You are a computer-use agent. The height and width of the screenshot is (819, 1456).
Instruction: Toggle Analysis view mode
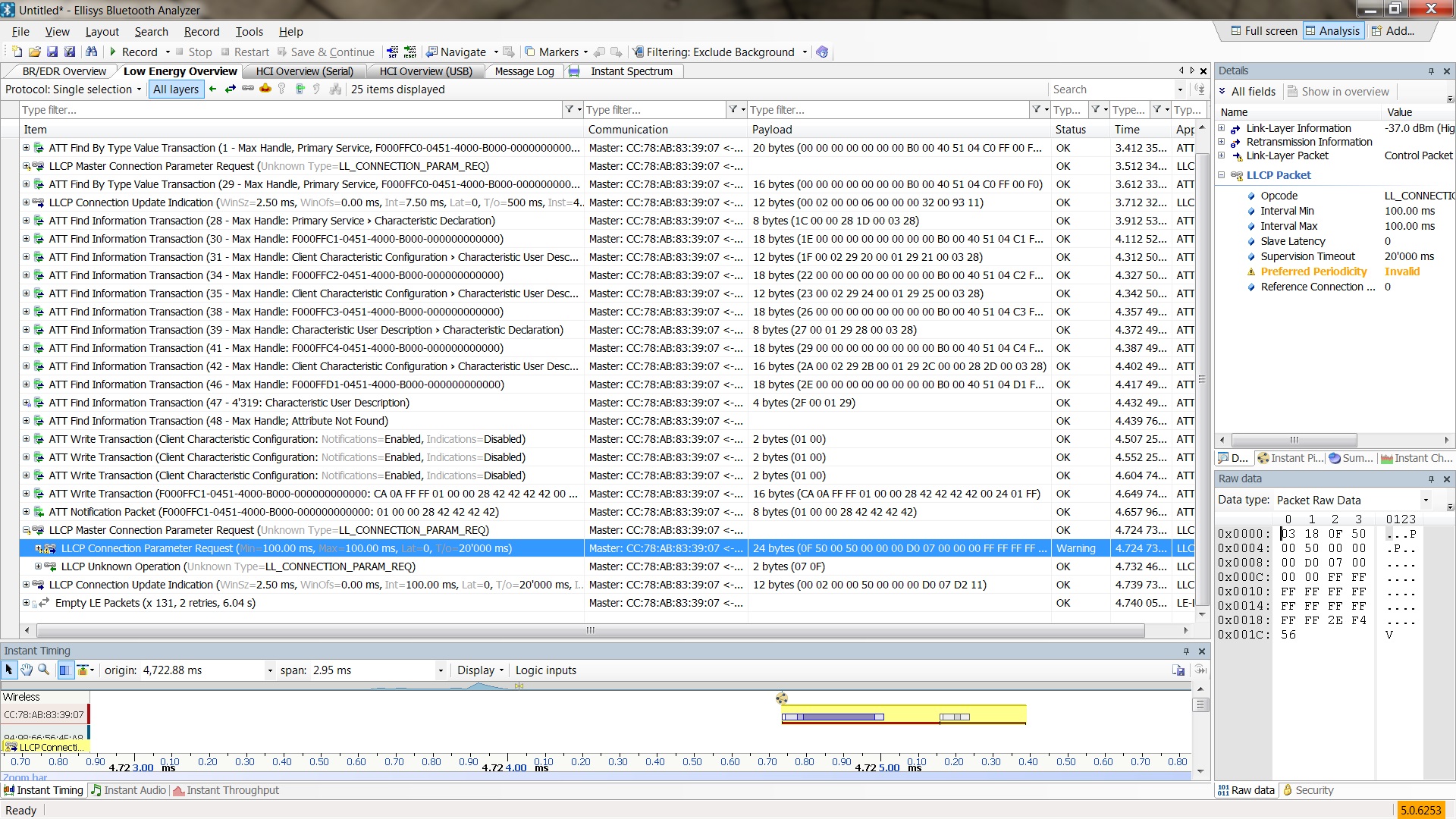coord(1332,31)
